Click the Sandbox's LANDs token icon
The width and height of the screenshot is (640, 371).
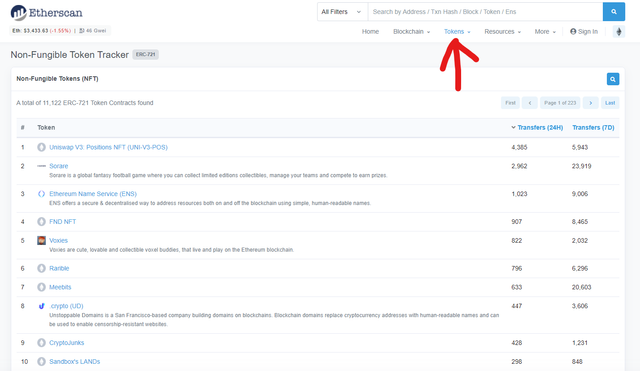click(x=41, y=362)
